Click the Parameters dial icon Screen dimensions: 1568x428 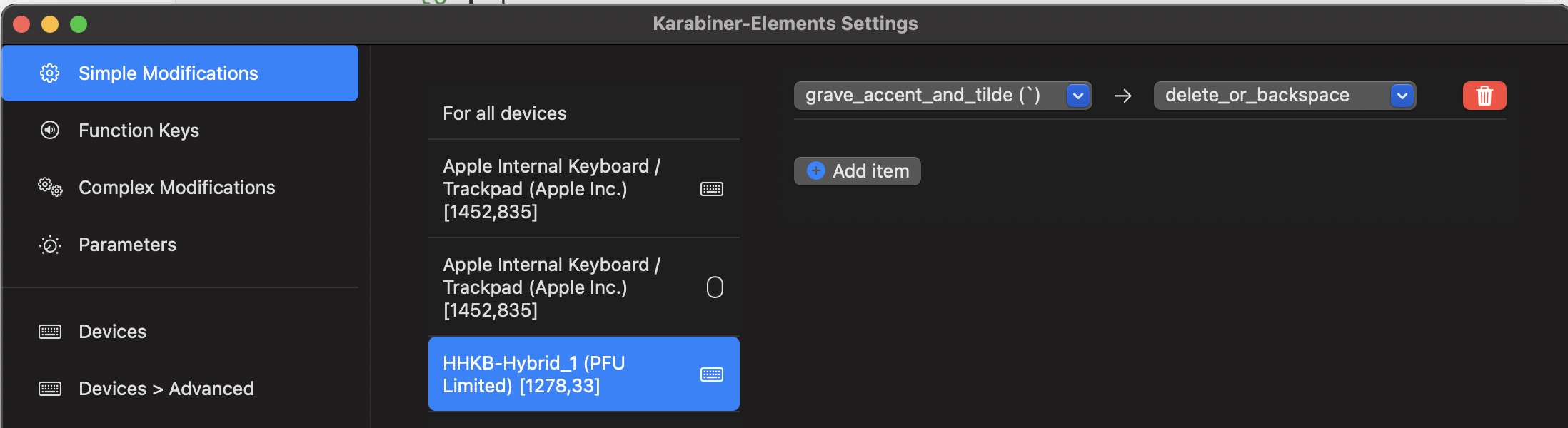point(50,245)
